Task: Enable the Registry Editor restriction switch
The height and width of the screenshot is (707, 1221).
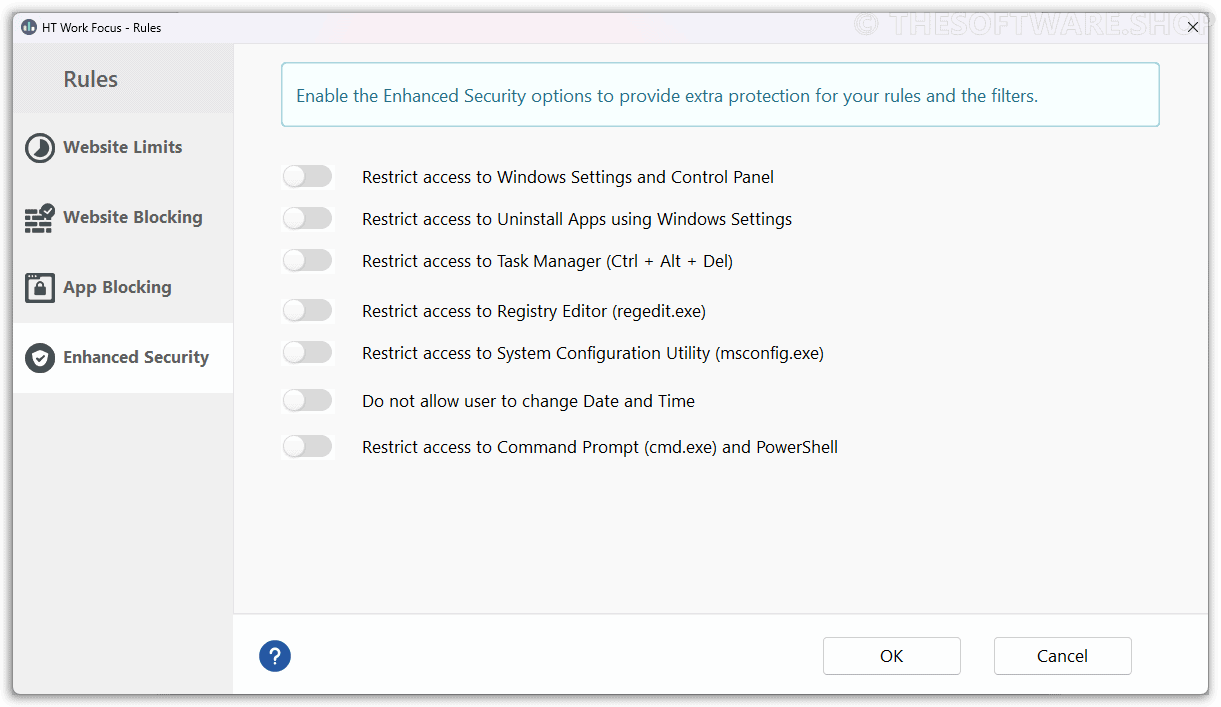Action: coord(307,311)
